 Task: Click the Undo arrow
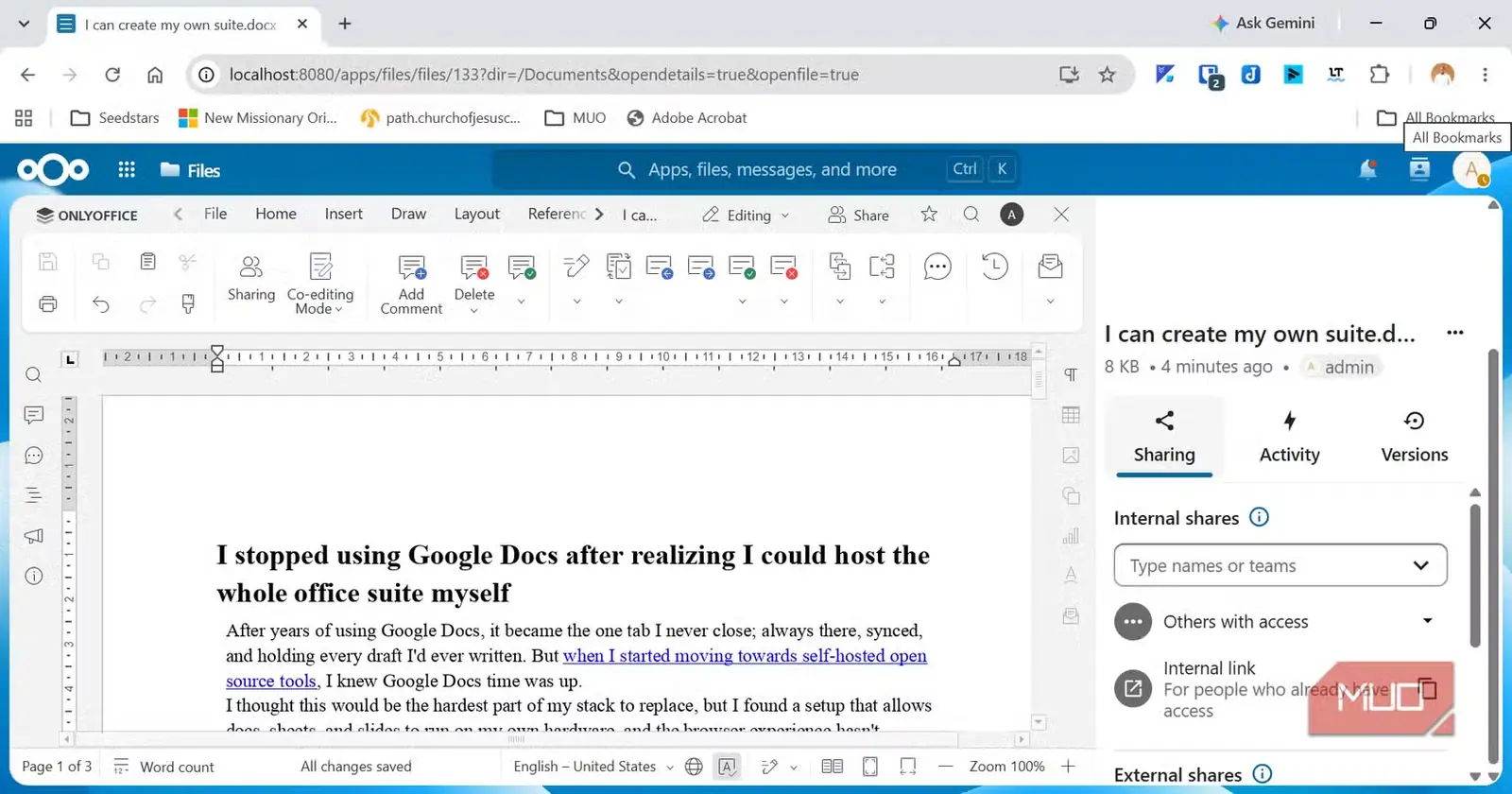tap(101, 303)
